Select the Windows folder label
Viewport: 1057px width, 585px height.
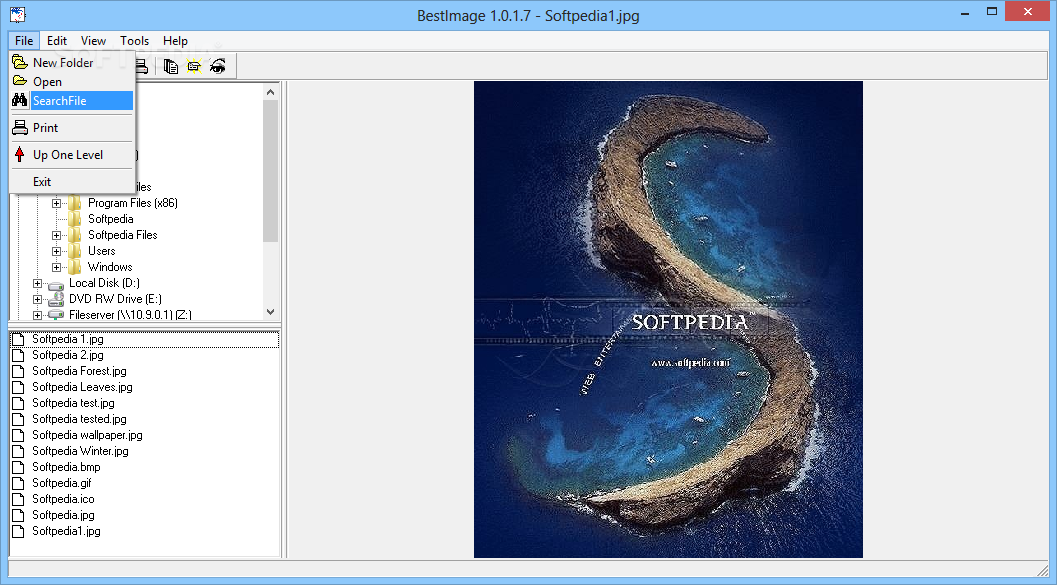point(110,267)
